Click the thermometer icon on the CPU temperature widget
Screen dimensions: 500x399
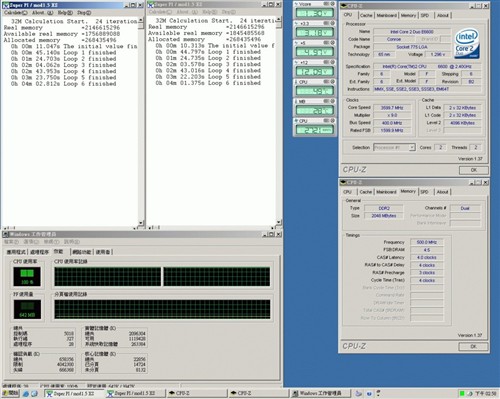(x=296, y=82)
